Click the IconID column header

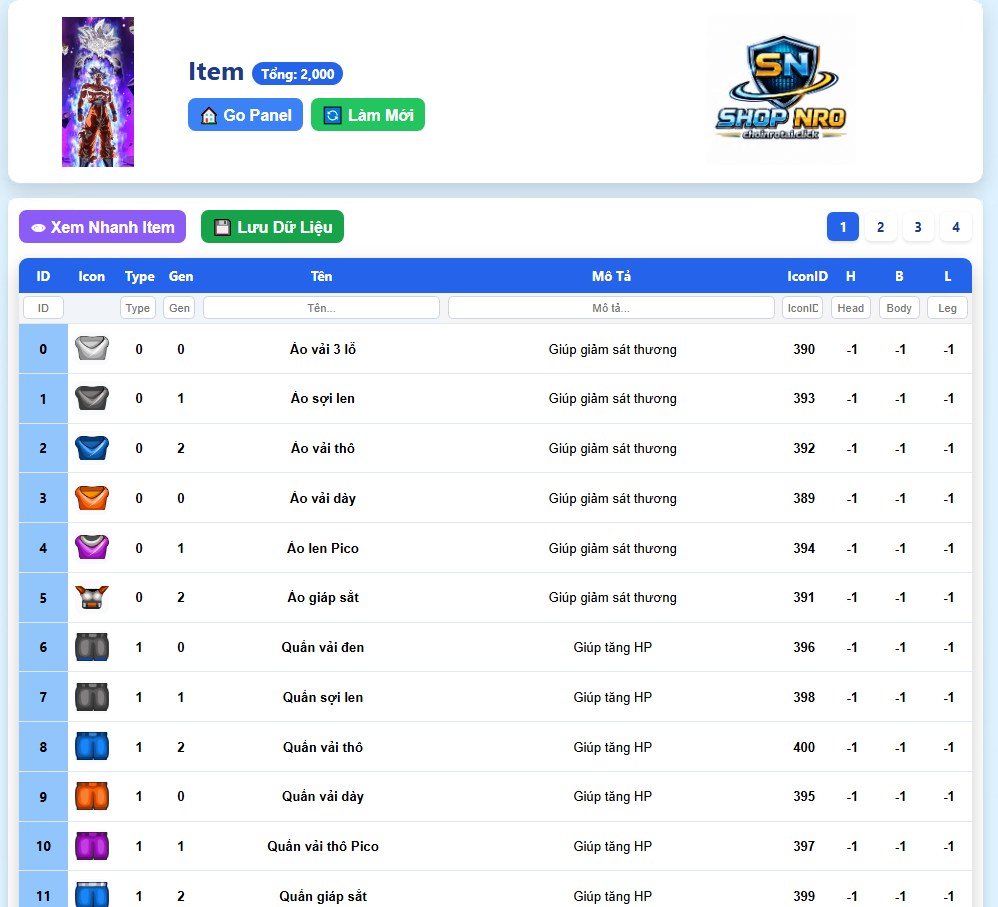[808, 276]
